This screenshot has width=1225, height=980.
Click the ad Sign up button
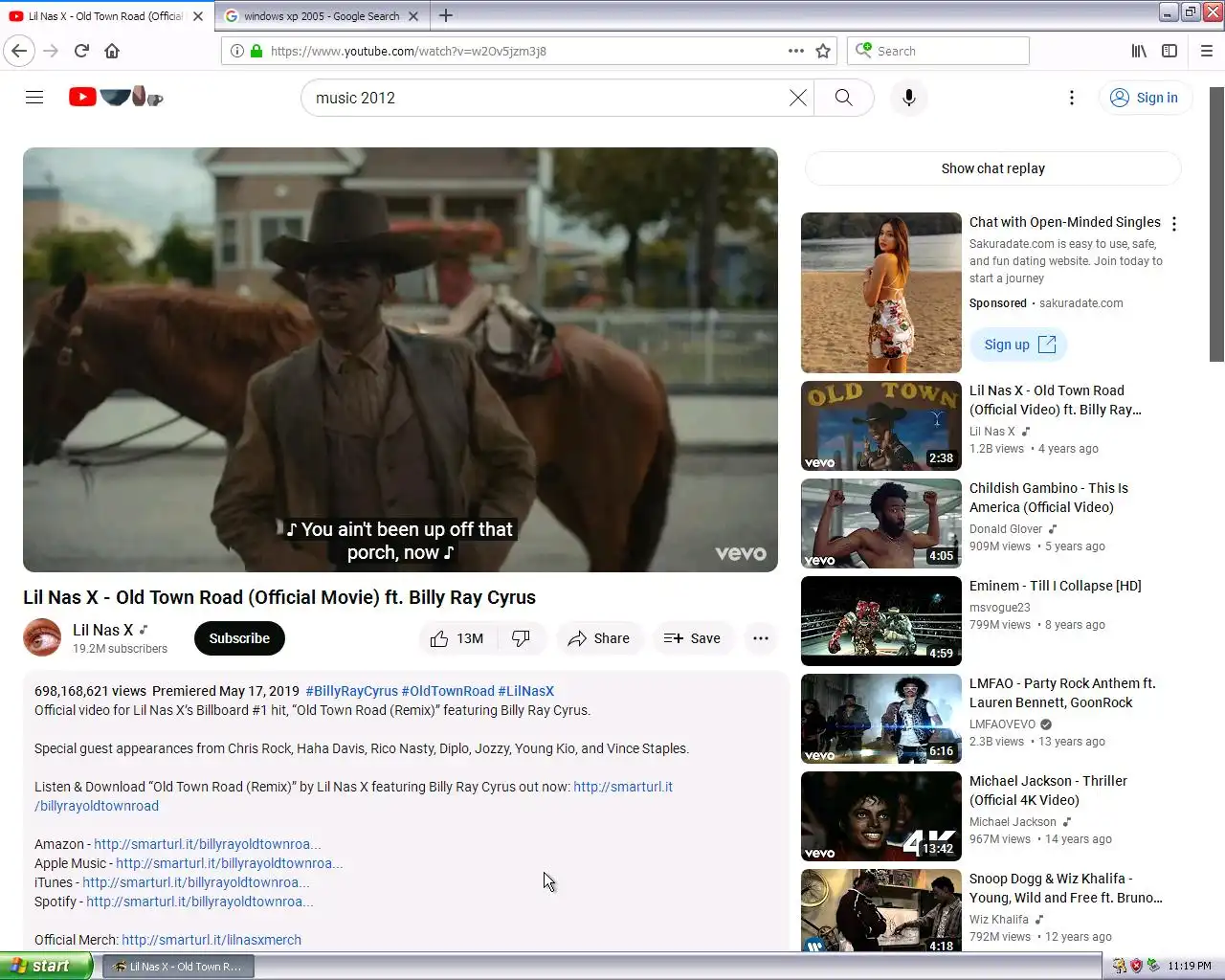[x=1019, y=345]
